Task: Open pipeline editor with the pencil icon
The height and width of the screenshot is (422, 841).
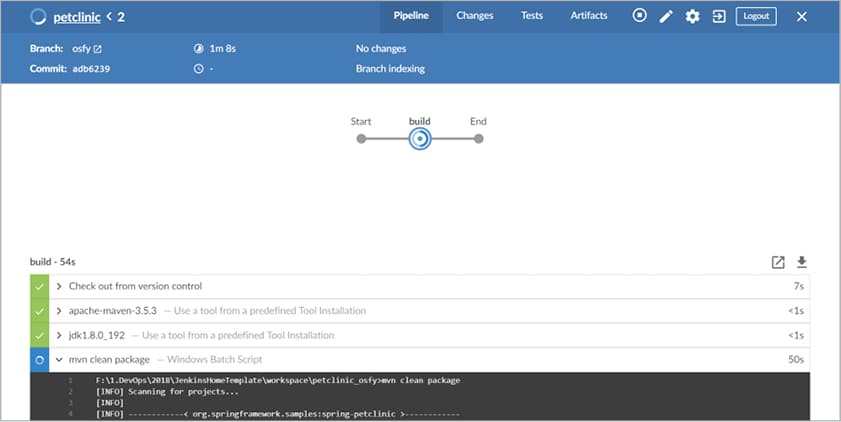Action: point(666,16)
